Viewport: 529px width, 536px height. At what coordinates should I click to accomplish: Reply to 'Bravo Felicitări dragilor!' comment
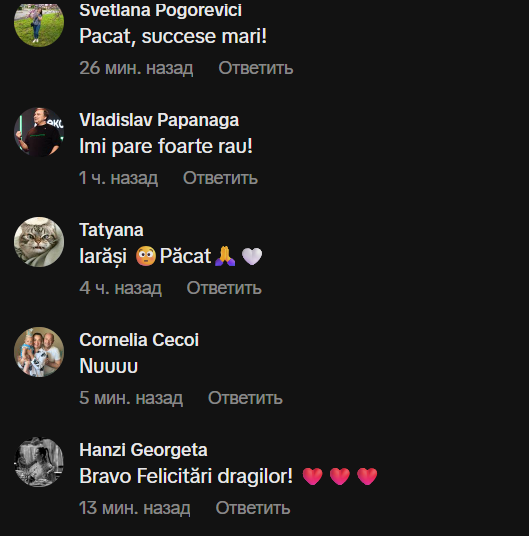pos(253,508)
